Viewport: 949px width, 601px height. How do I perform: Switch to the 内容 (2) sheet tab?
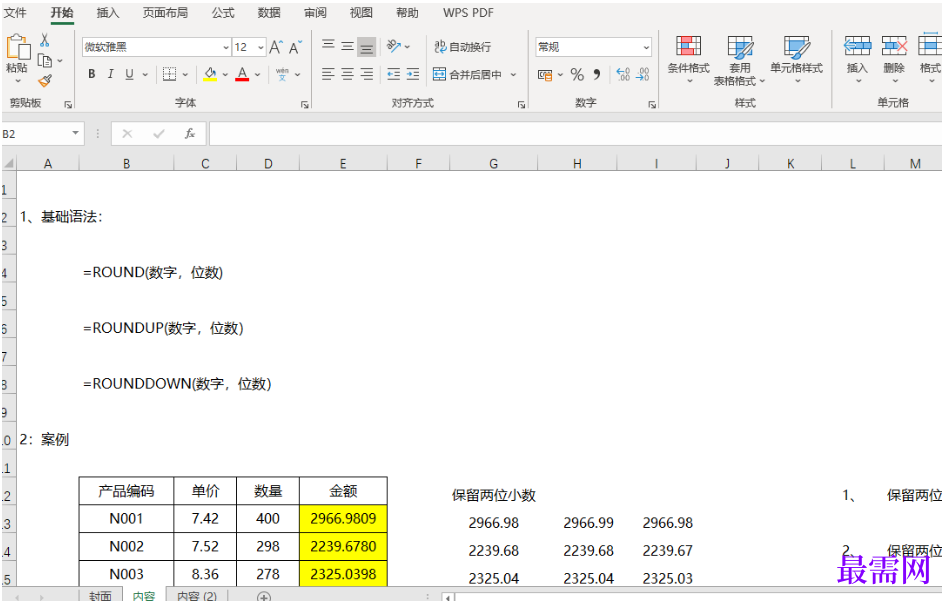tap(196, 596)
